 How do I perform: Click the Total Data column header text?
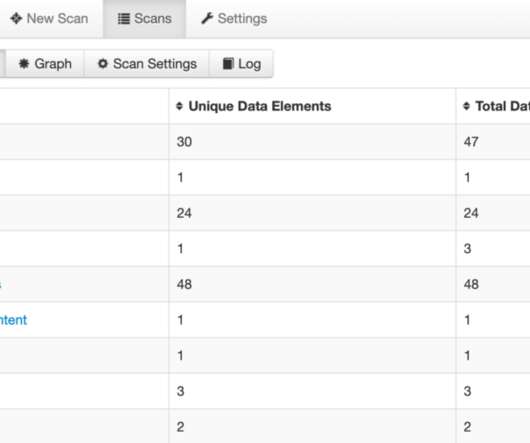(503, 106)
